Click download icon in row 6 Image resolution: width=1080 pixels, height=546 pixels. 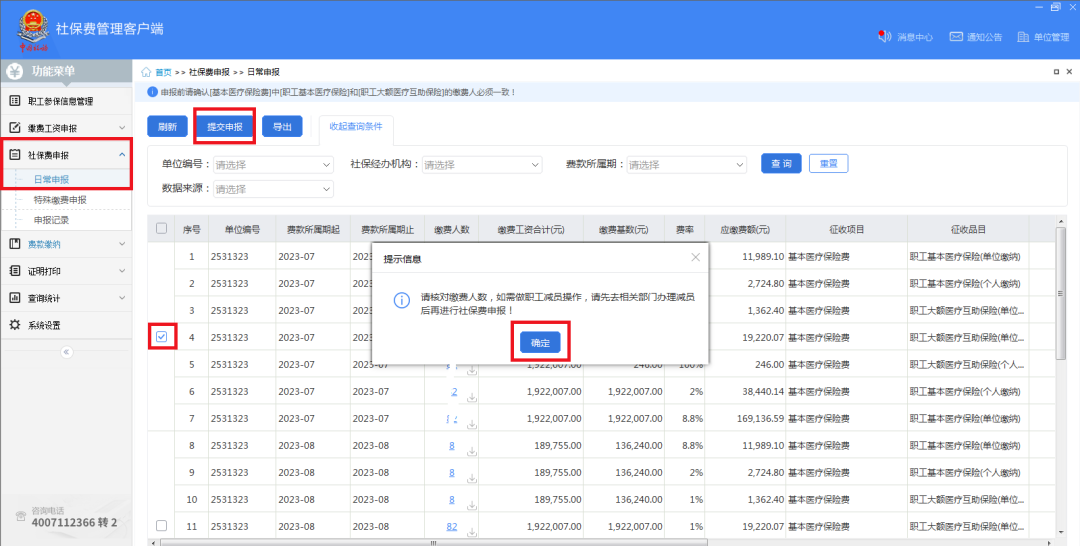point(472,397)
